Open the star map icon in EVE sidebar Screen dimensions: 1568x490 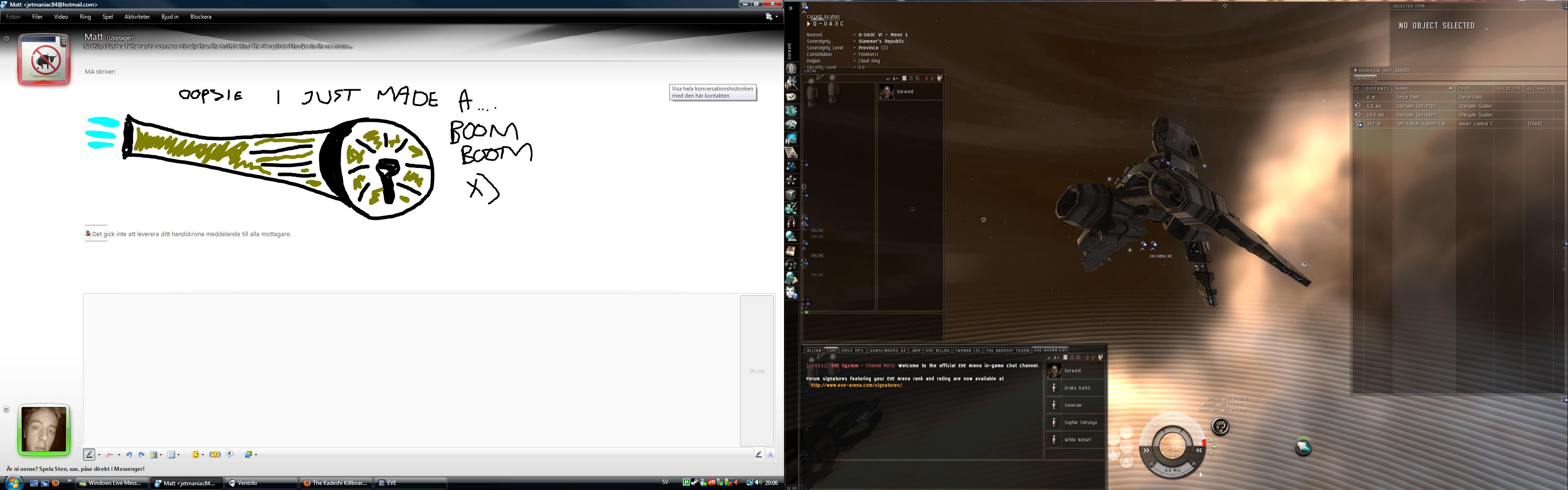pyautogui.click(x=791, y=166)
